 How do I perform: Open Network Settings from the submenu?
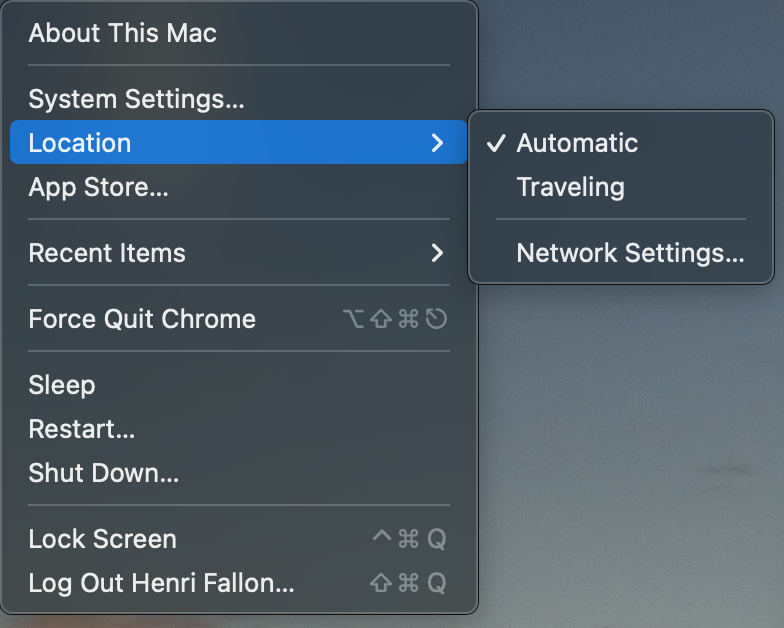630,253
